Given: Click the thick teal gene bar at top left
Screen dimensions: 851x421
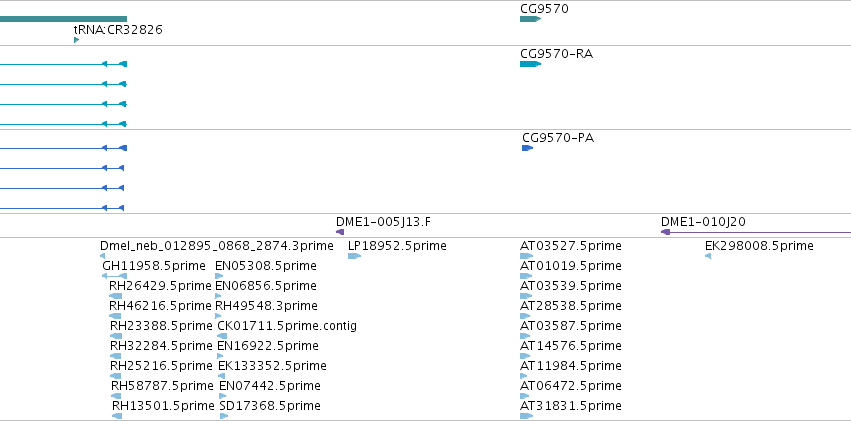Looking at the screenshot, I should tap(62, 19).
